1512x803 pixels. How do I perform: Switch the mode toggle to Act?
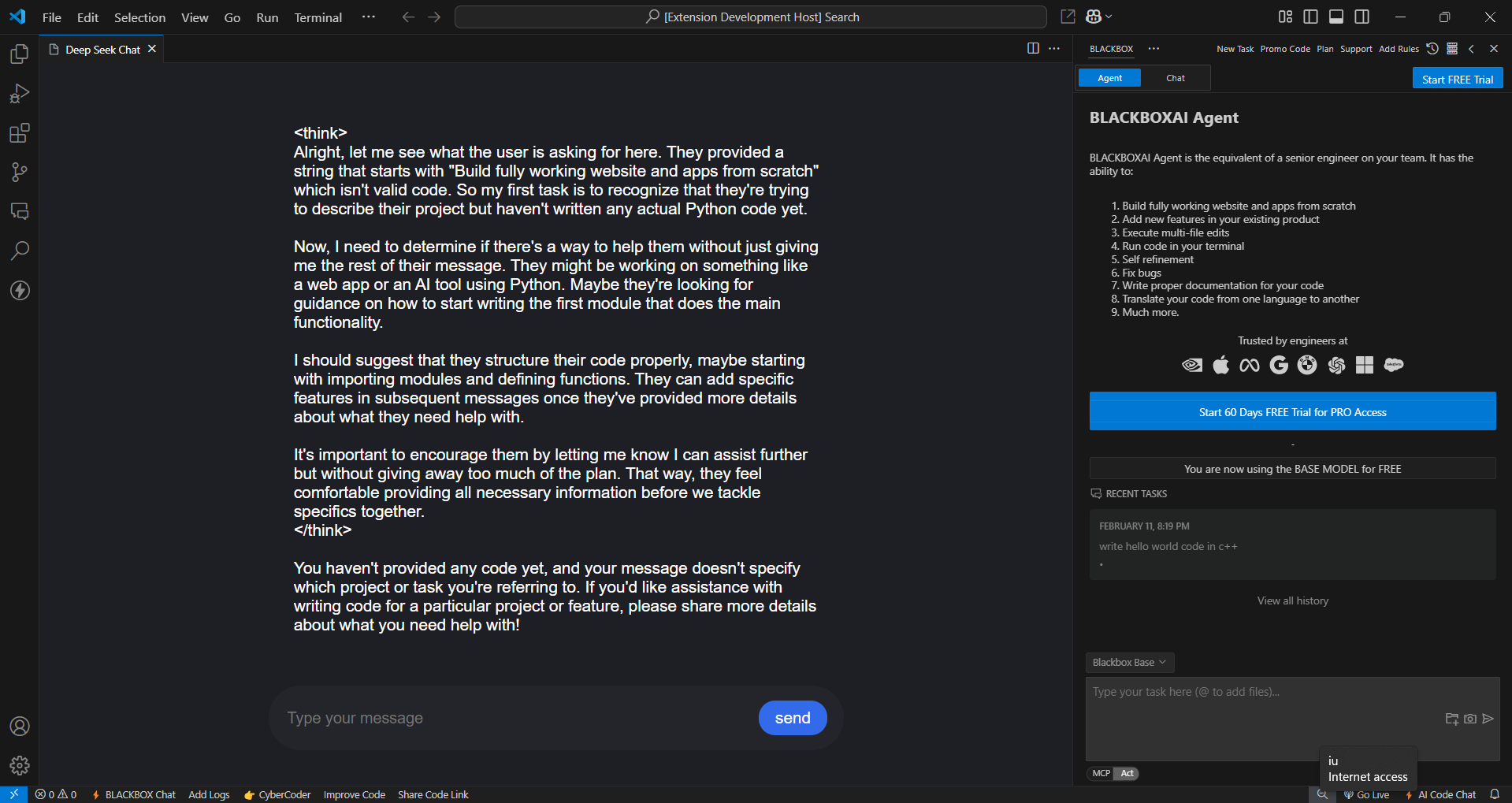[1127, 773]
